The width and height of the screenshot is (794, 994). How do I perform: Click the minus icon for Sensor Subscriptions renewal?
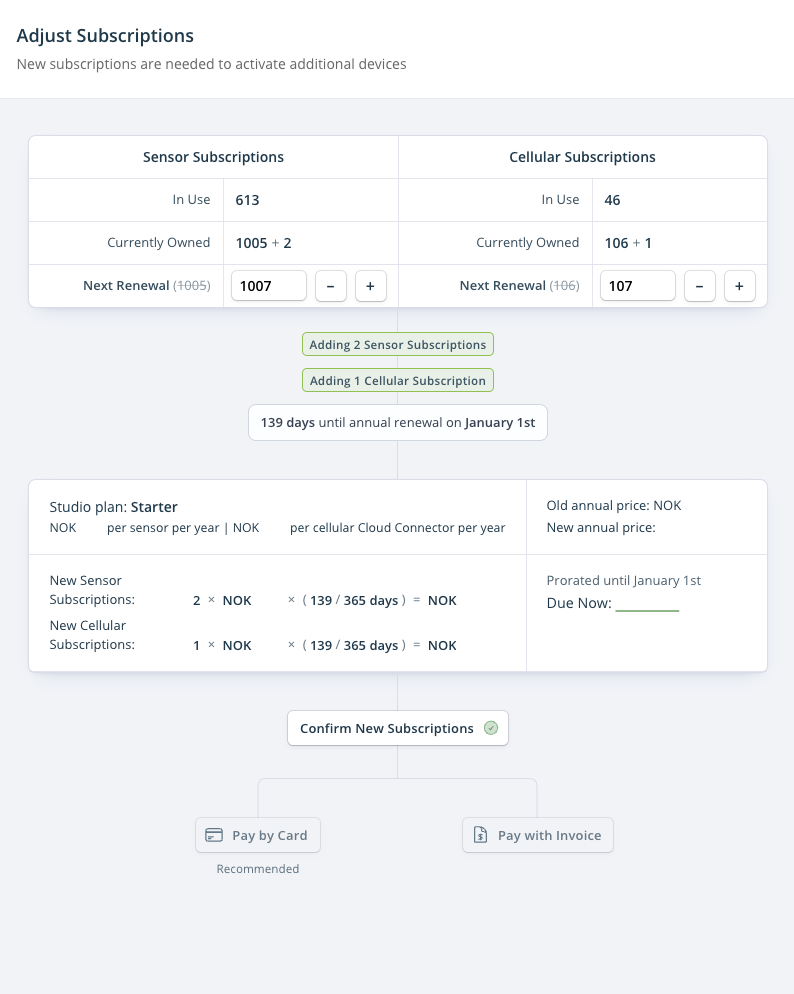[331, 286]
